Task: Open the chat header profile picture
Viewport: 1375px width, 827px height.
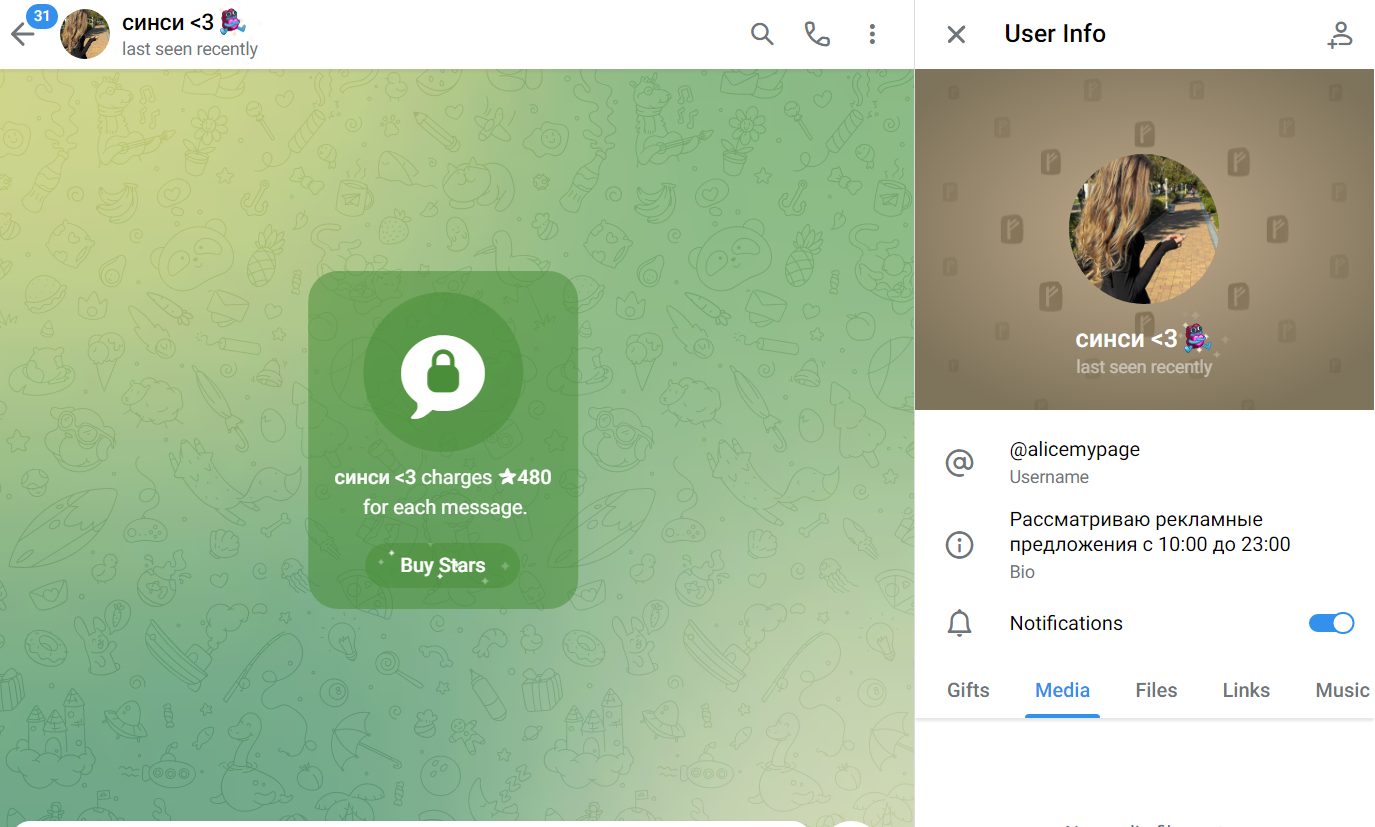Action: tap(85, 34)
